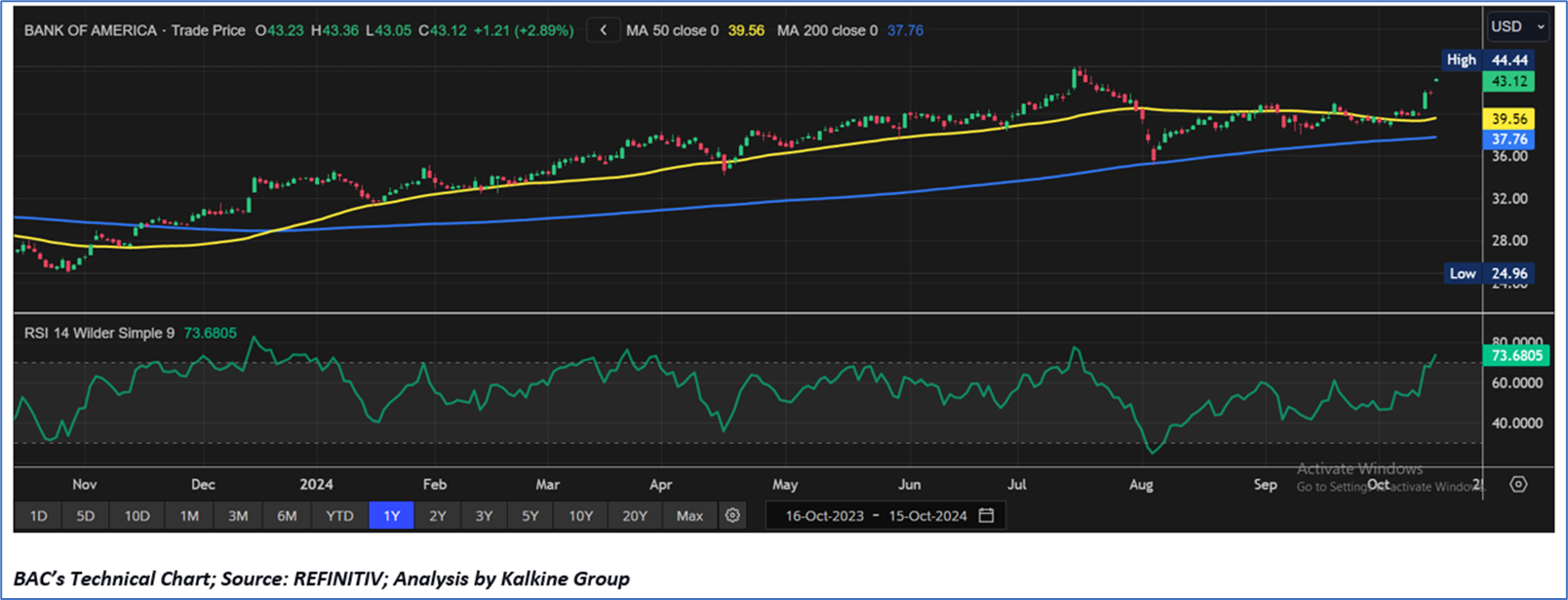
Task: Switch chart to the 6M range
Action: (x=287, y=515)
